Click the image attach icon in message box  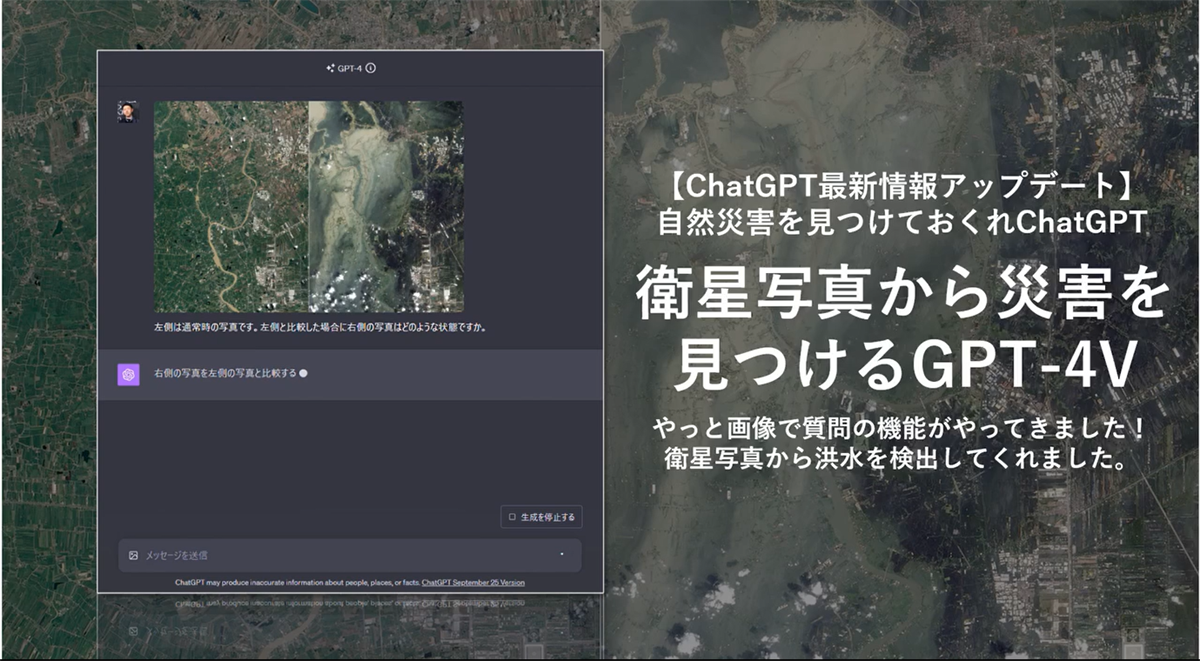[x=133, y=555]
